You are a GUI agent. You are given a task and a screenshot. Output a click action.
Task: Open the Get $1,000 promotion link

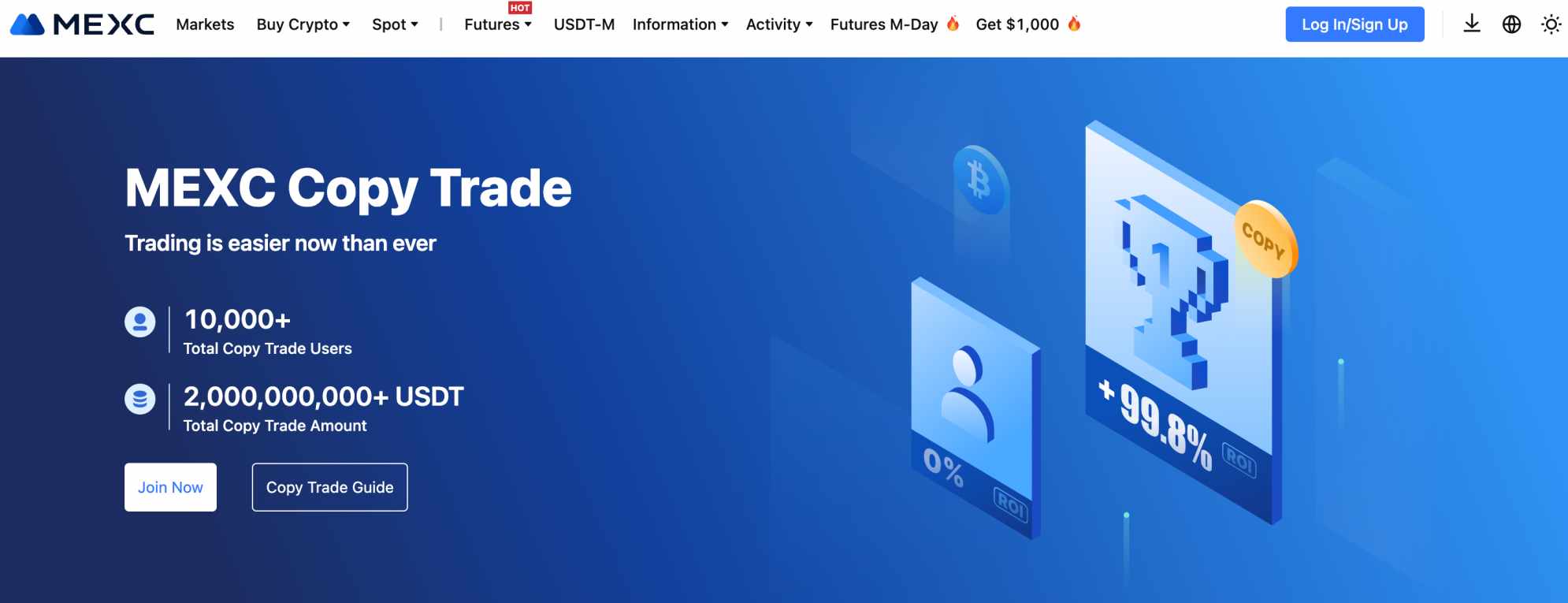1017,24
